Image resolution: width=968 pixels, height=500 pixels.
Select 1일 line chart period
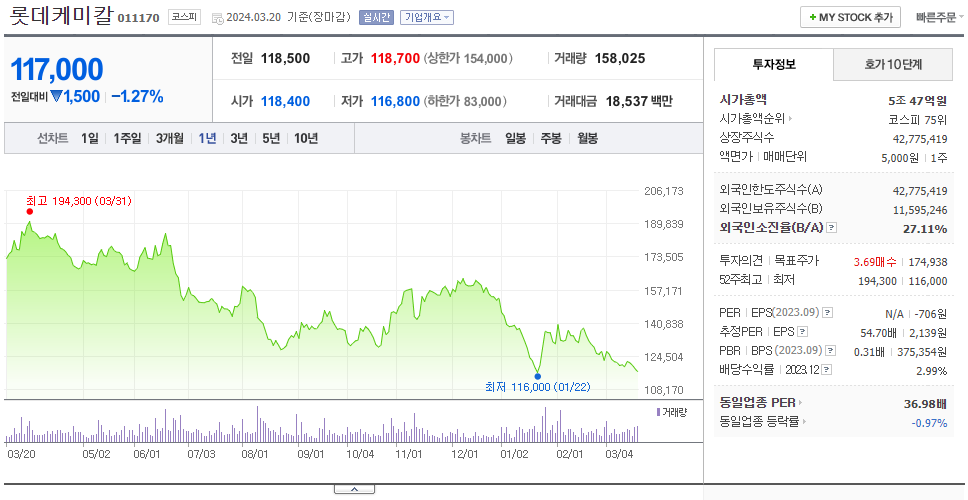point(90,138)
